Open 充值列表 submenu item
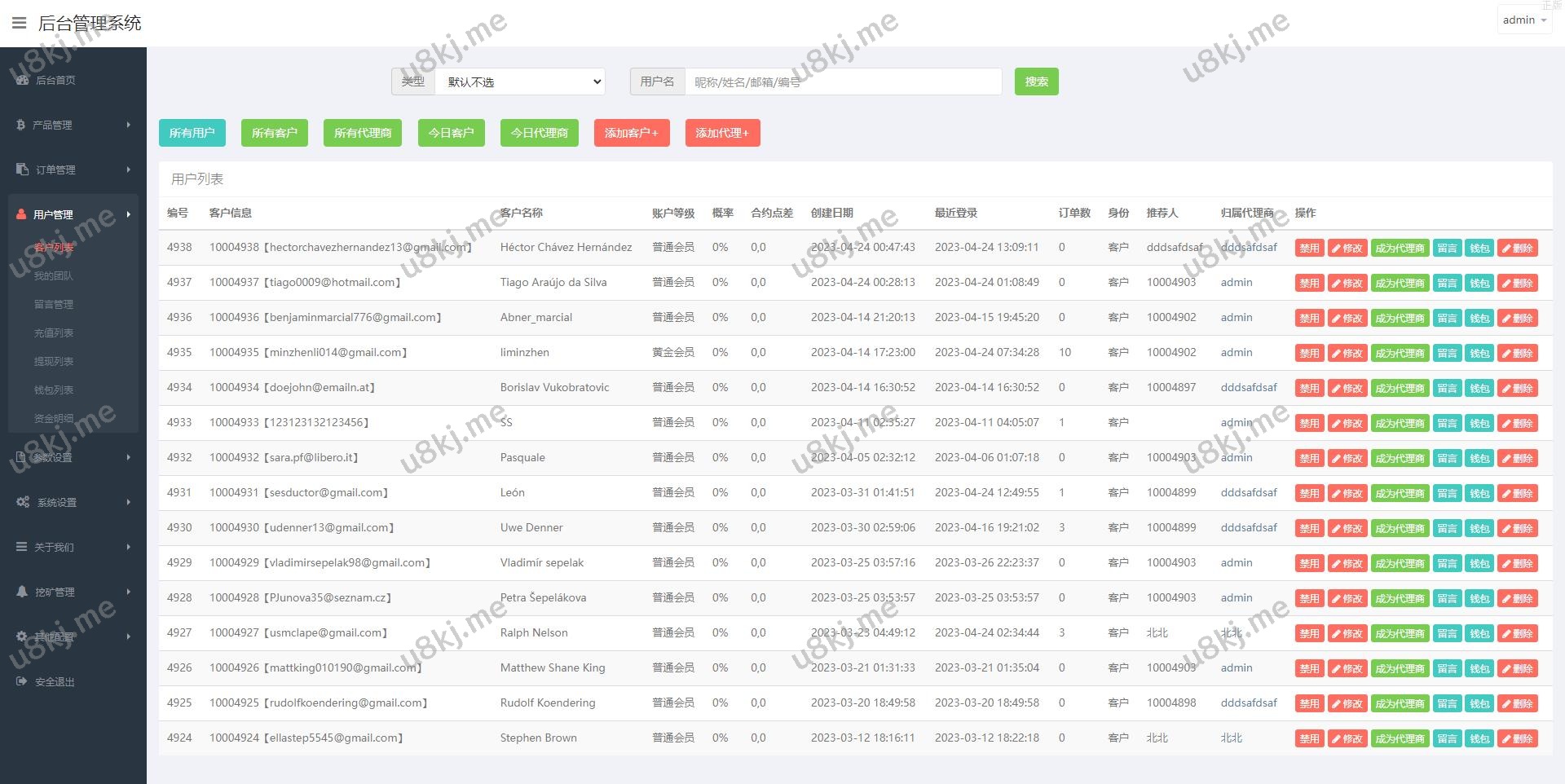The width and height of the screenshot is (1565, 784). (54, 333)
